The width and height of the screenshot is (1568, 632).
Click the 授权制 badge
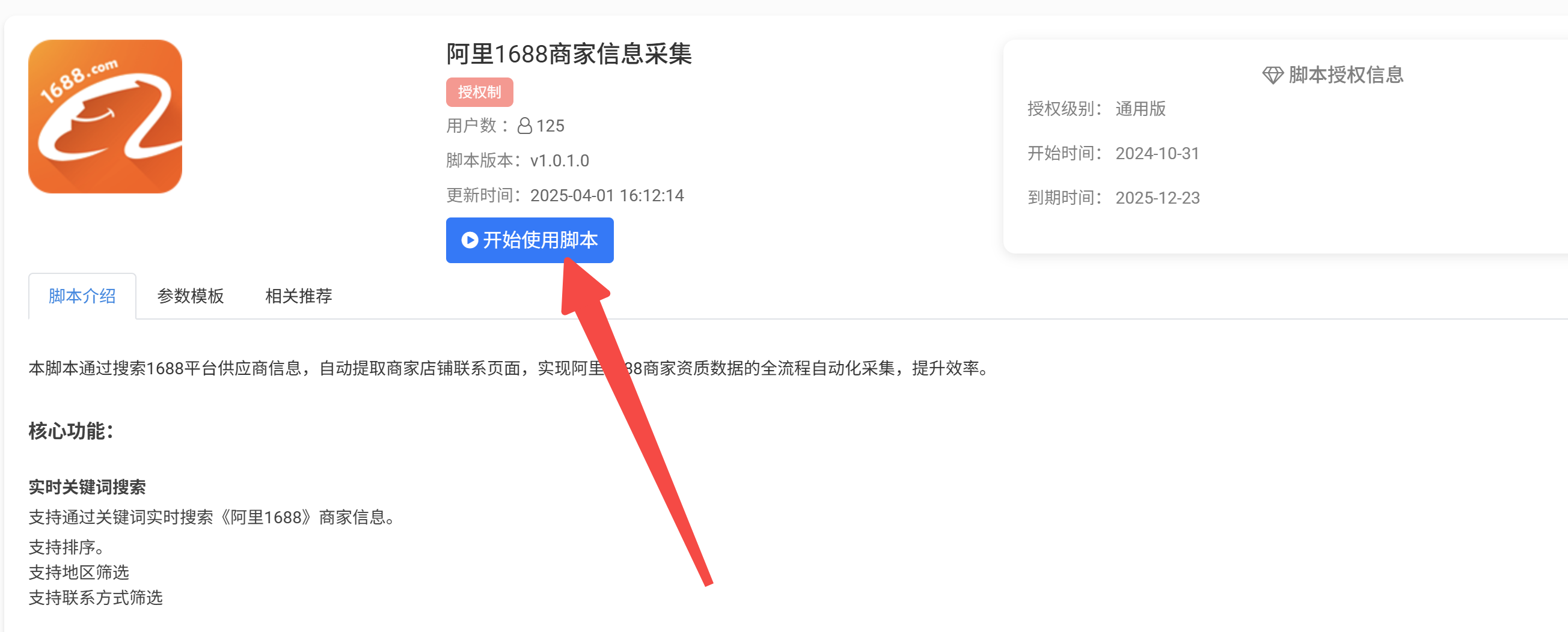[x=480, y=92]
